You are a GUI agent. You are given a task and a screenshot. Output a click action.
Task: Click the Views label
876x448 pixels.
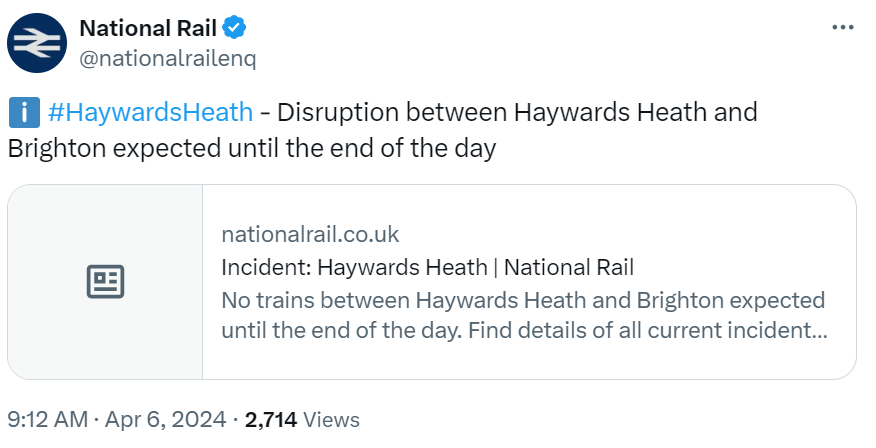tap(331, 420)
